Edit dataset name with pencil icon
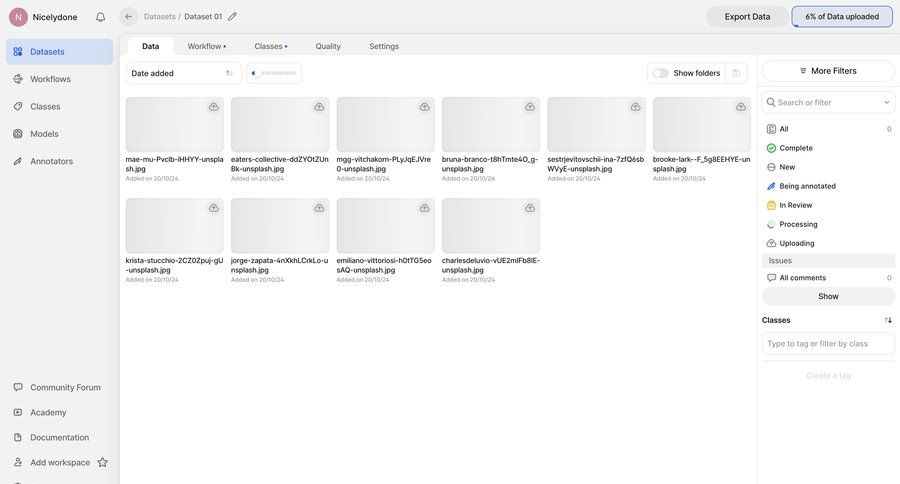This screenshot has height=484, width=900. click(x=232, y=17)
